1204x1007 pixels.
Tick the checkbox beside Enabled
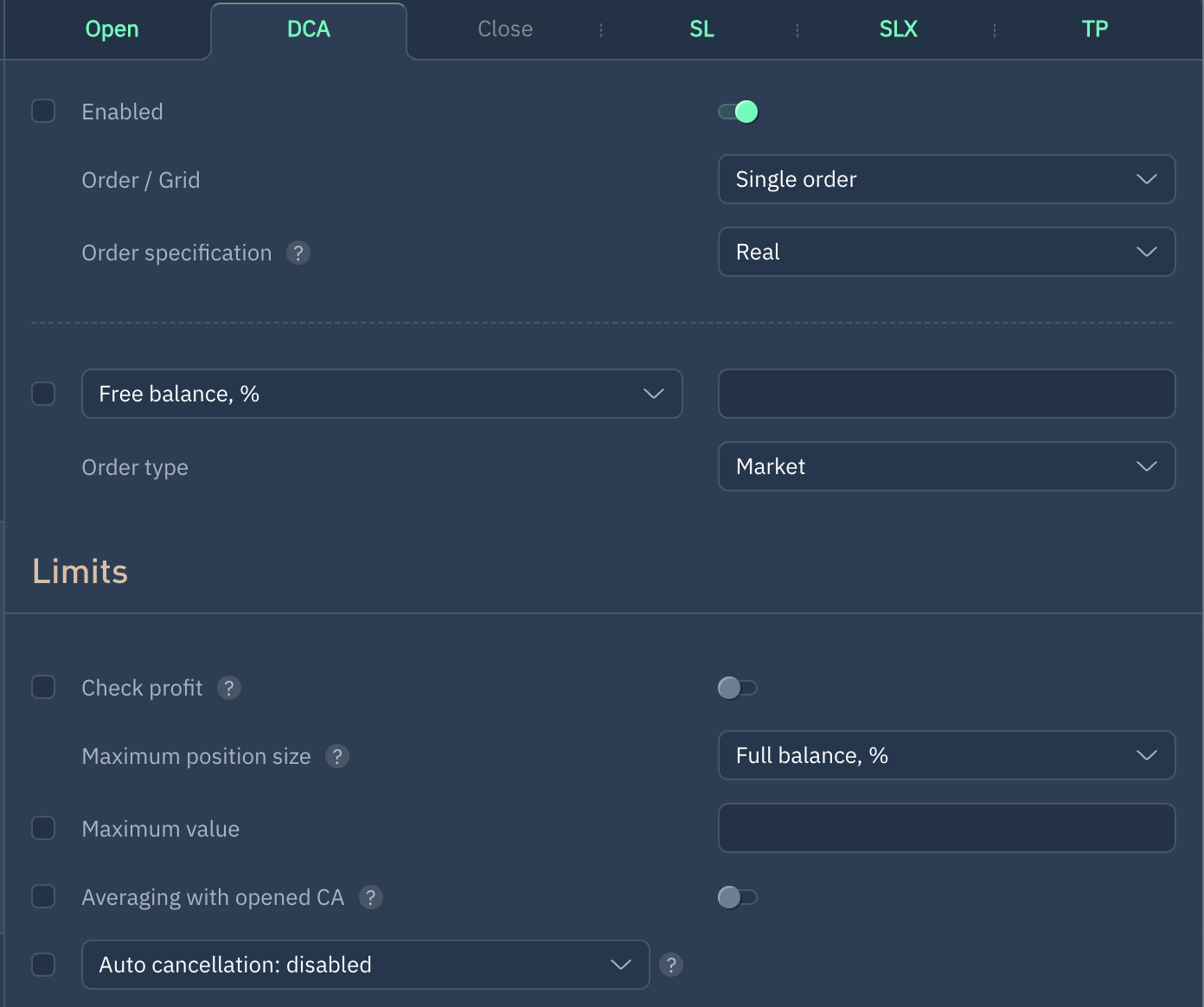point(43,112)
